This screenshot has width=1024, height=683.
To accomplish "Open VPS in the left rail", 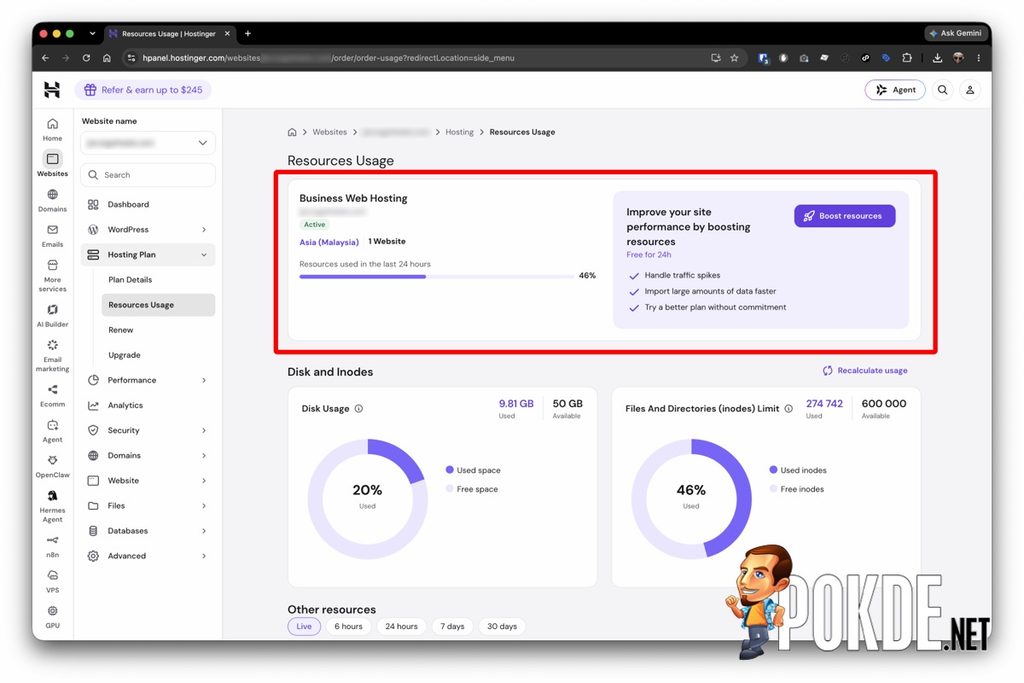I will click(x=52, y=580).
